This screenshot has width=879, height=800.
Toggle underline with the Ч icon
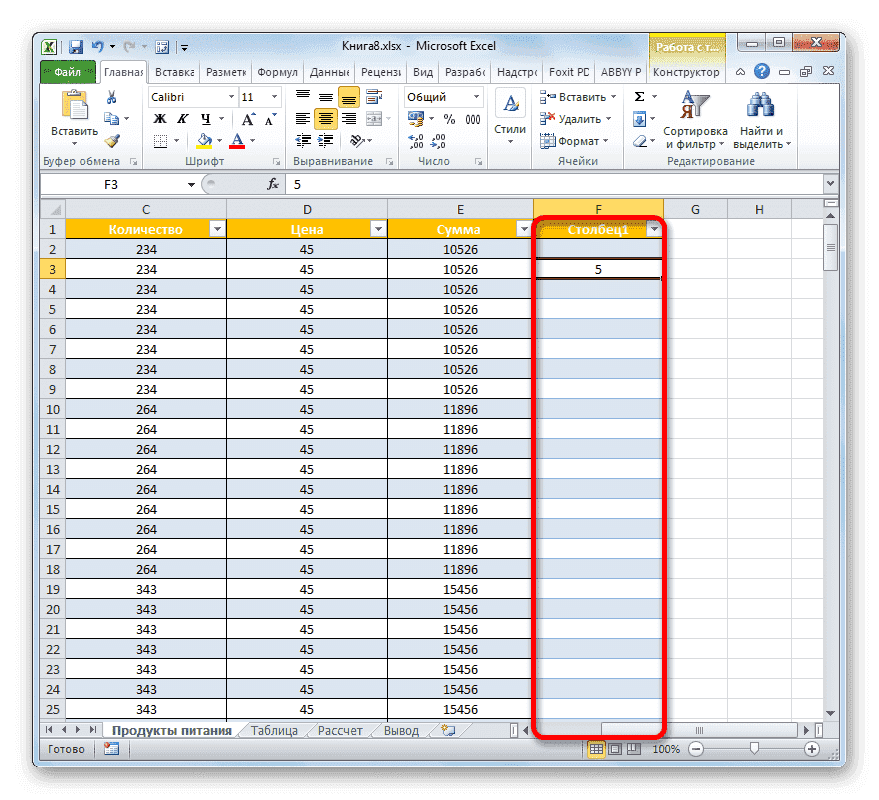pyautogui.click(x=205, y=118)
